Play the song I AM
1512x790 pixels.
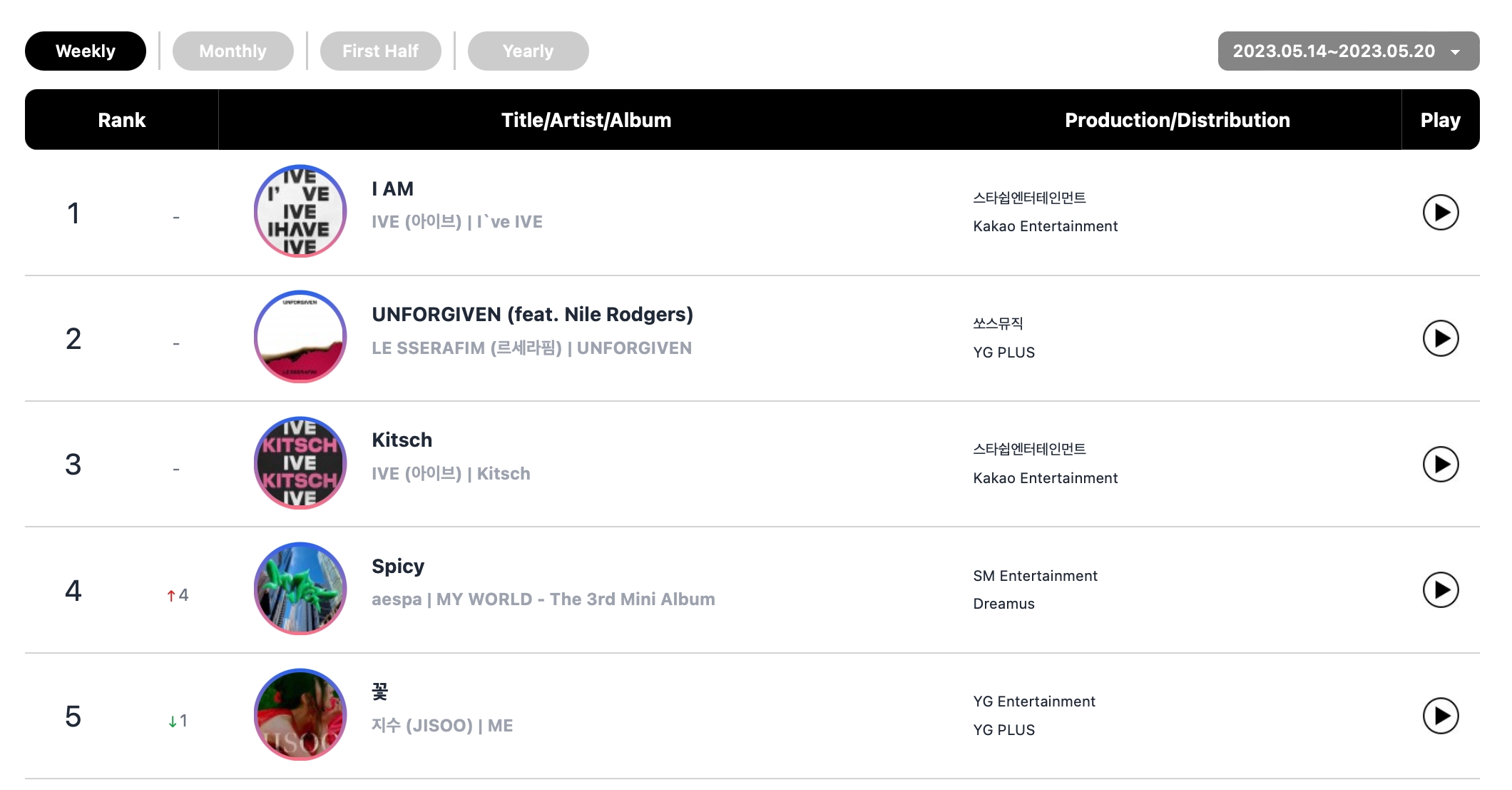1440,213
